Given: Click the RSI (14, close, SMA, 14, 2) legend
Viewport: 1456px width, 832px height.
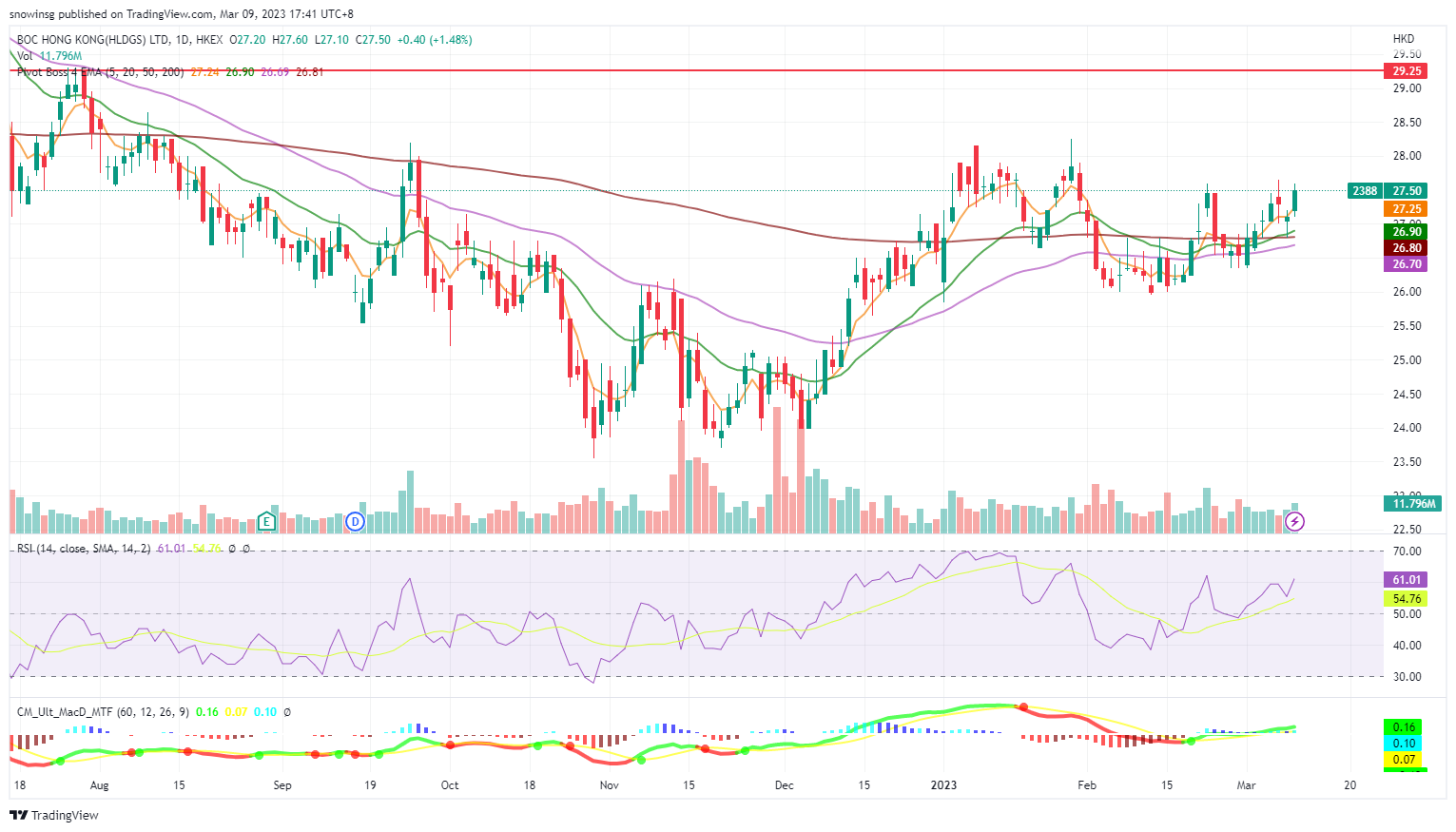Looking at the screenshot, I should click(x=84, y=549).
